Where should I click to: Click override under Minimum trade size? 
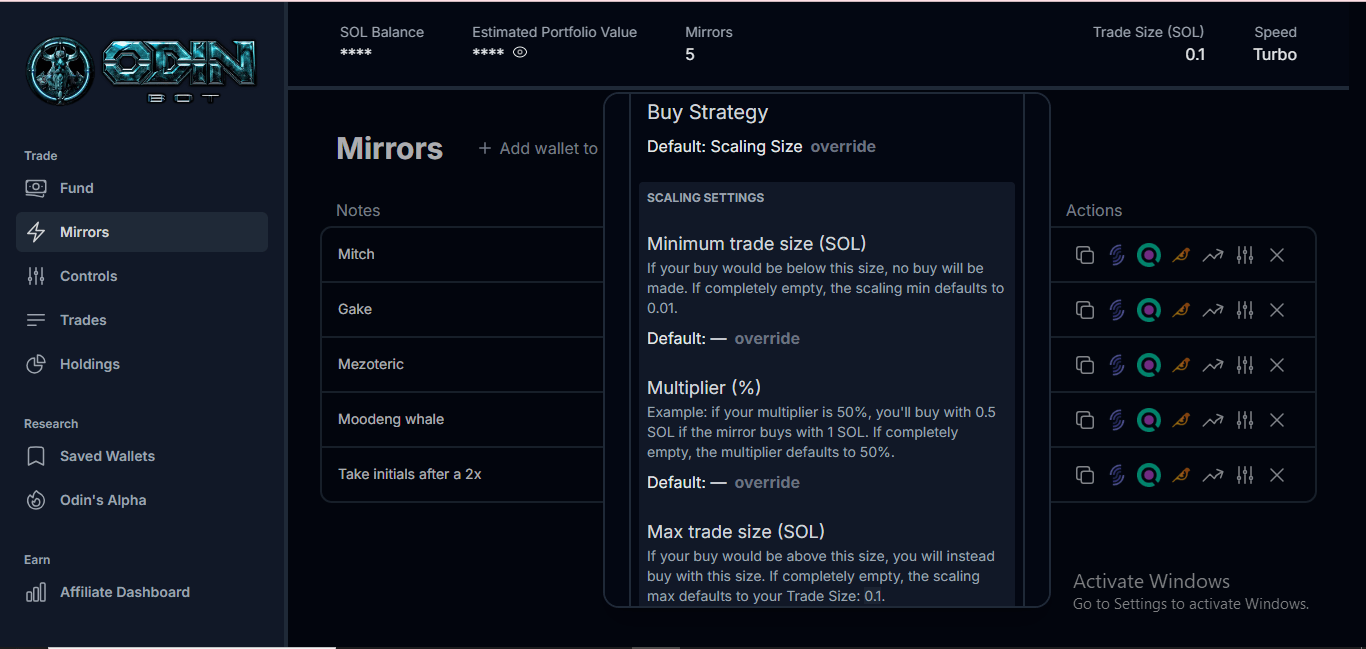(767, 338)
